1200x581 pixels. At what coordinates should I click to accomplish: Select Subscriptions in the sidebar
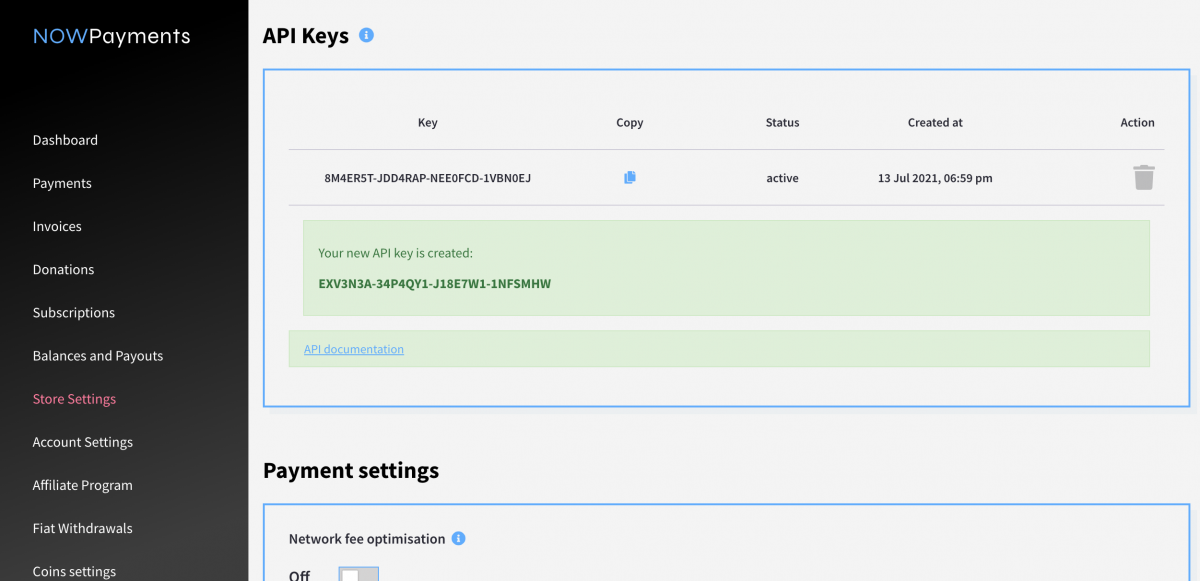(x=73, y=312)
